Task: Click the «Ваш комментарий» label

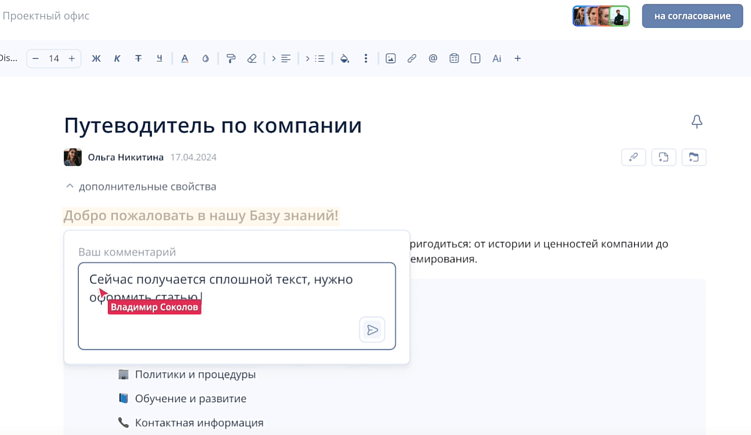Action: pyautogui.click(x=127, y=252)
